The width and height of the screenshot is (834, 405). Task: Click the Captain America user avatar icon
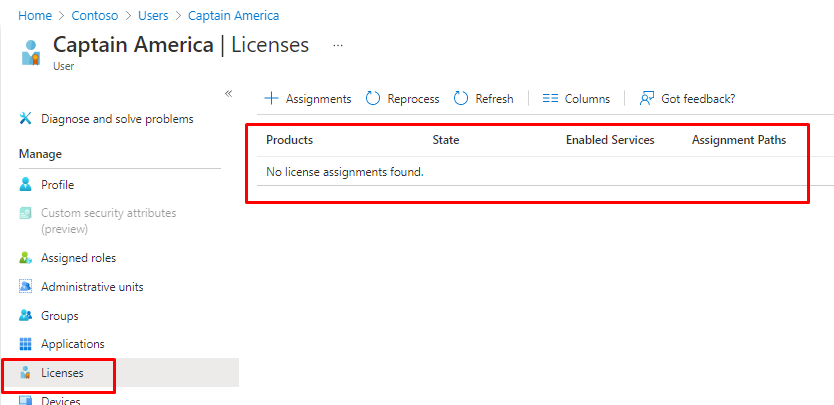click(32, 52)
